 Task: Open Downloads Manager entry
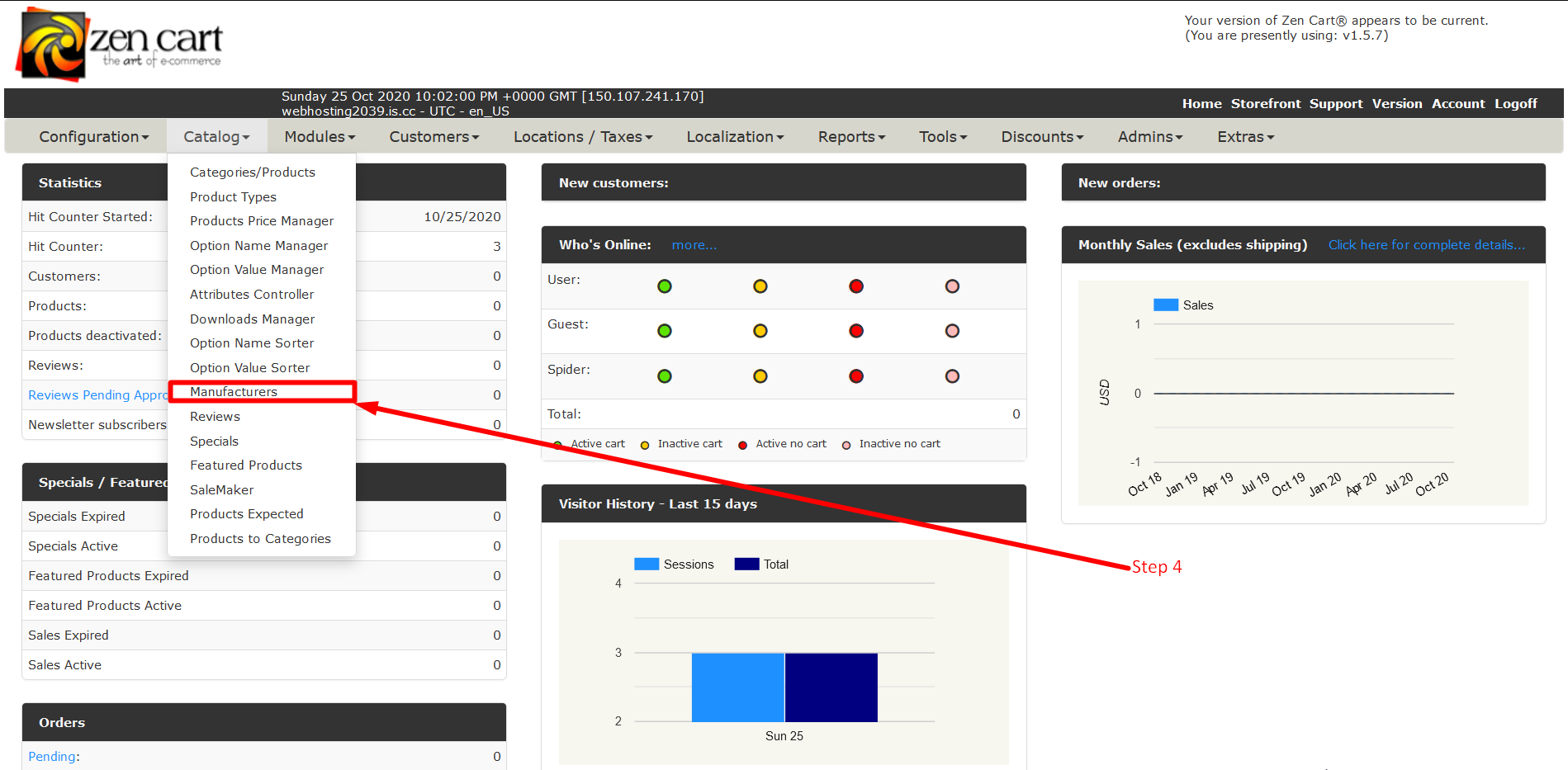point(252,319)
